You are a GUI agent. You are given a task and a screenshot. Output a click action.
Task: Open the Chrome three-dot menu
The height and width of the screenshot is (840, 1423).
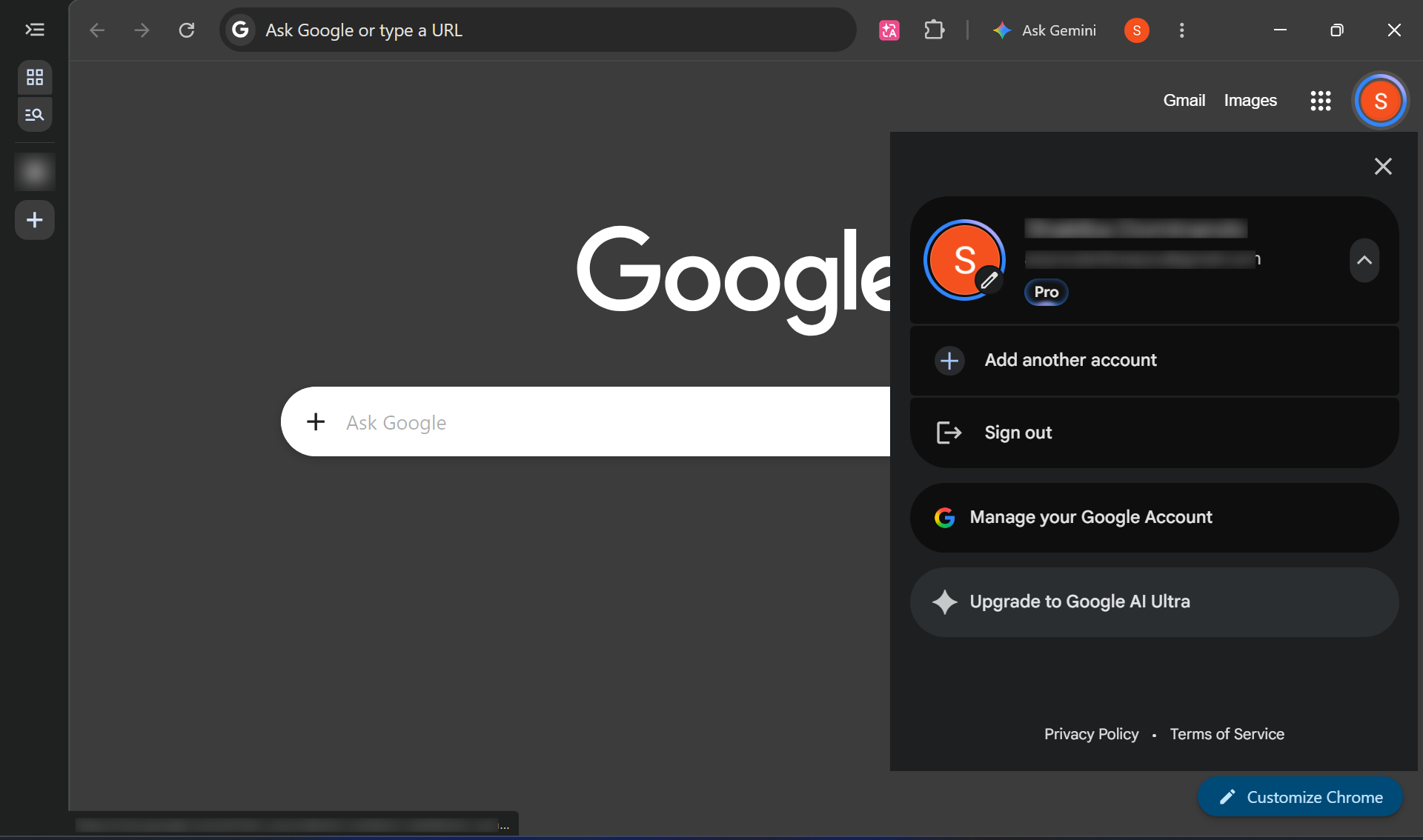click(1182, 30)
